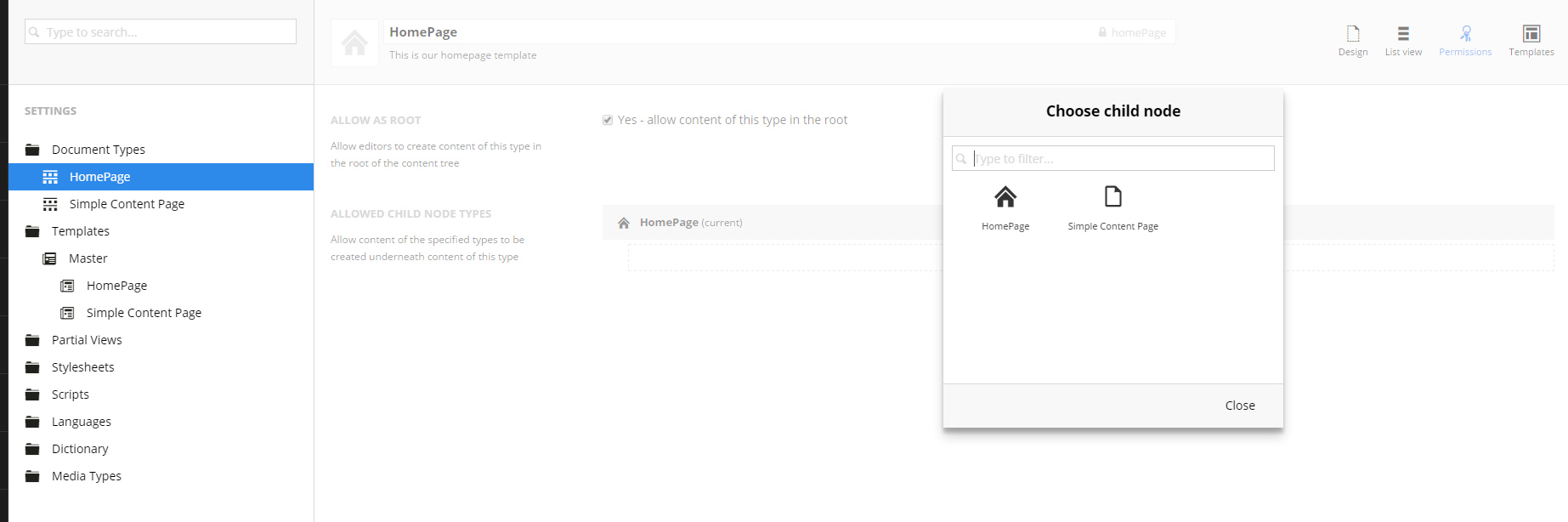Toggle allow content in root checkbox

point(608,120)
